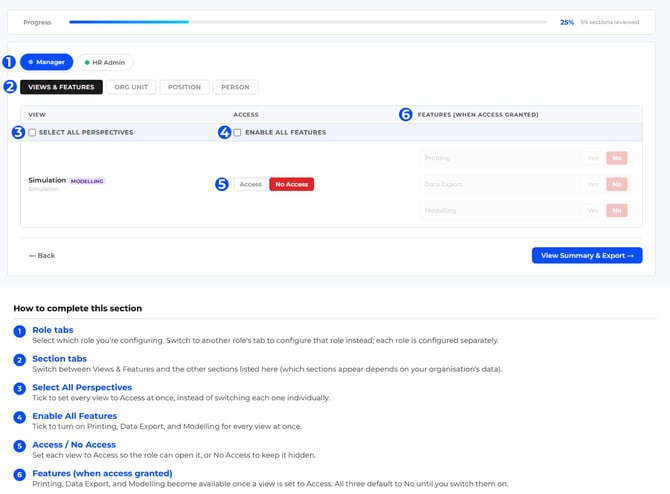Set Simulation view to Access
The image size is (670, 494).
(250, 184)
